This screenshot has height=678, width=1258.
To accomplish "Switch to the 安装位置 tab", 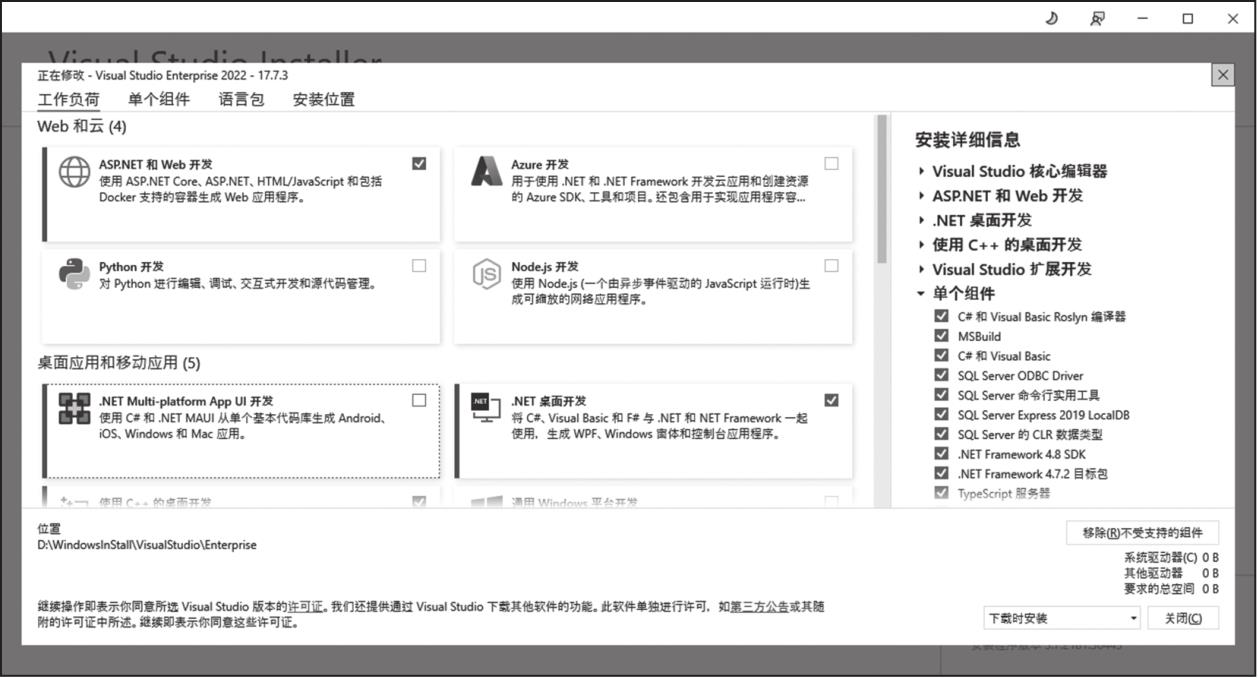I will [324, 99].
